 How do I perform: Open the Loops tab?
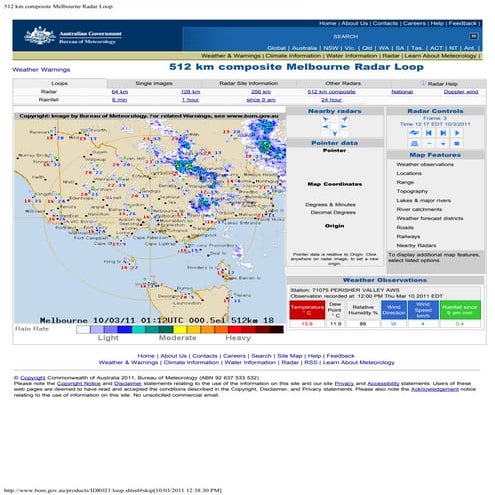[x=60, y=83]
